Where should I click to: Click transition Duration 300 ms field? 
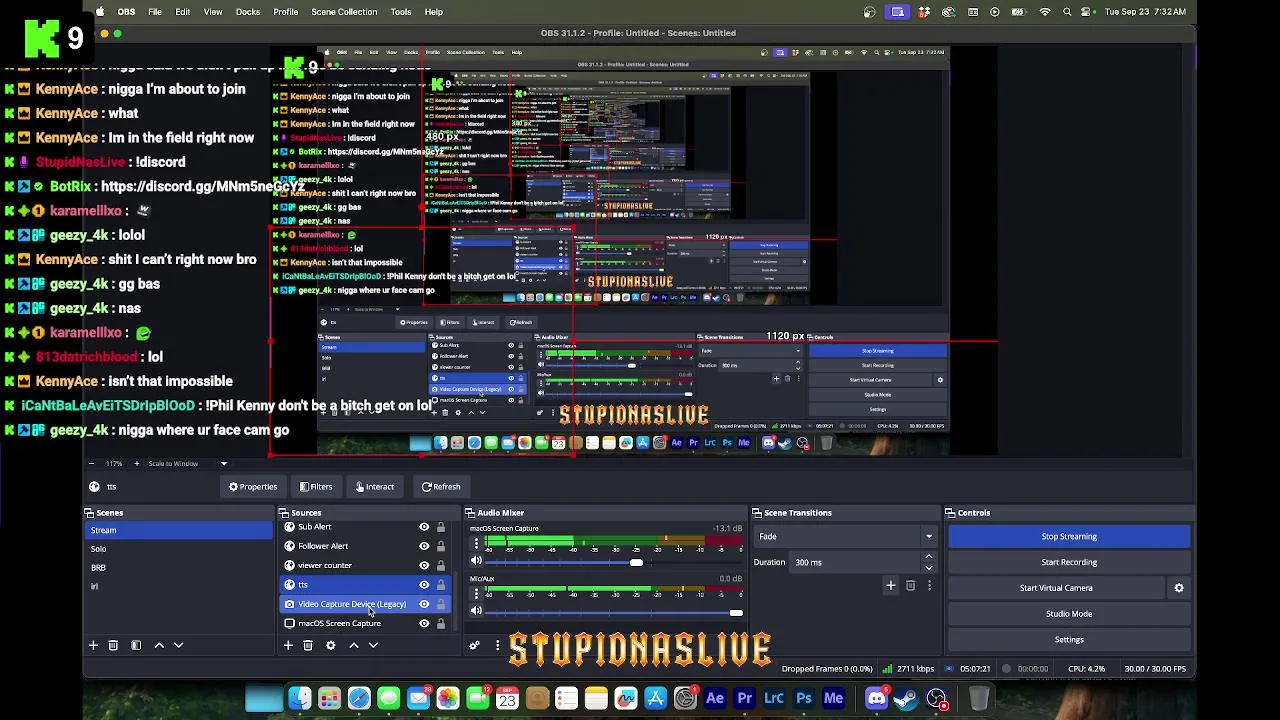(855, 562)
